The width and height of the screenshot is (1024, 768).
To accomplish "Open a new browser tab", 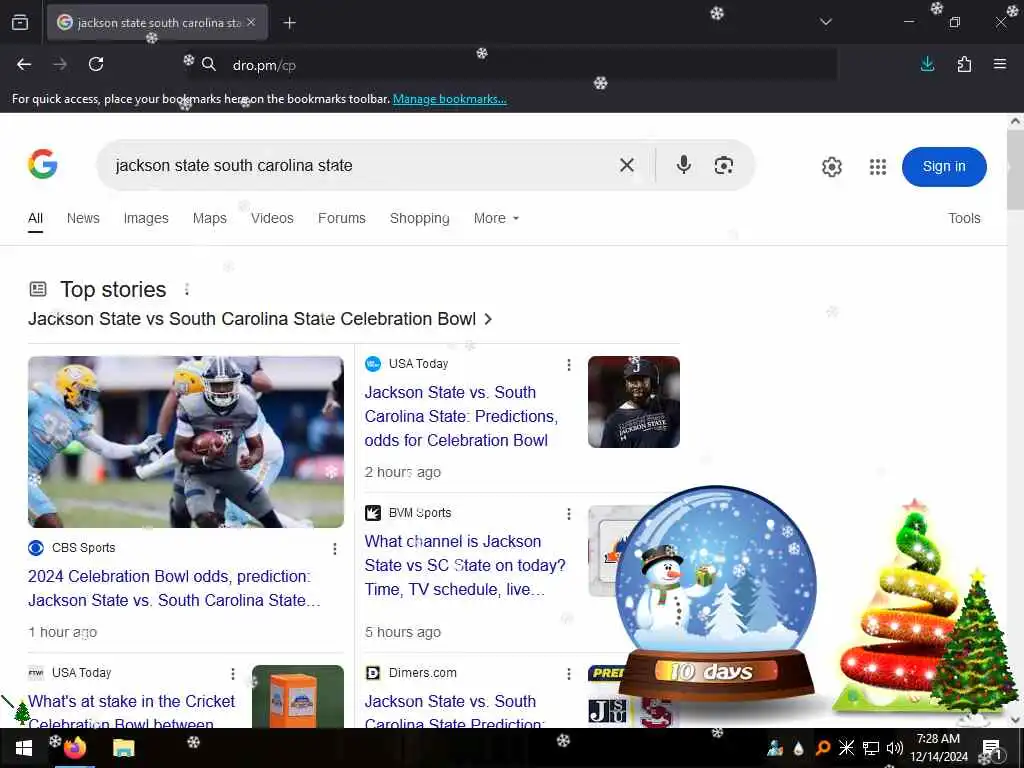I will (x=289, y=23).
